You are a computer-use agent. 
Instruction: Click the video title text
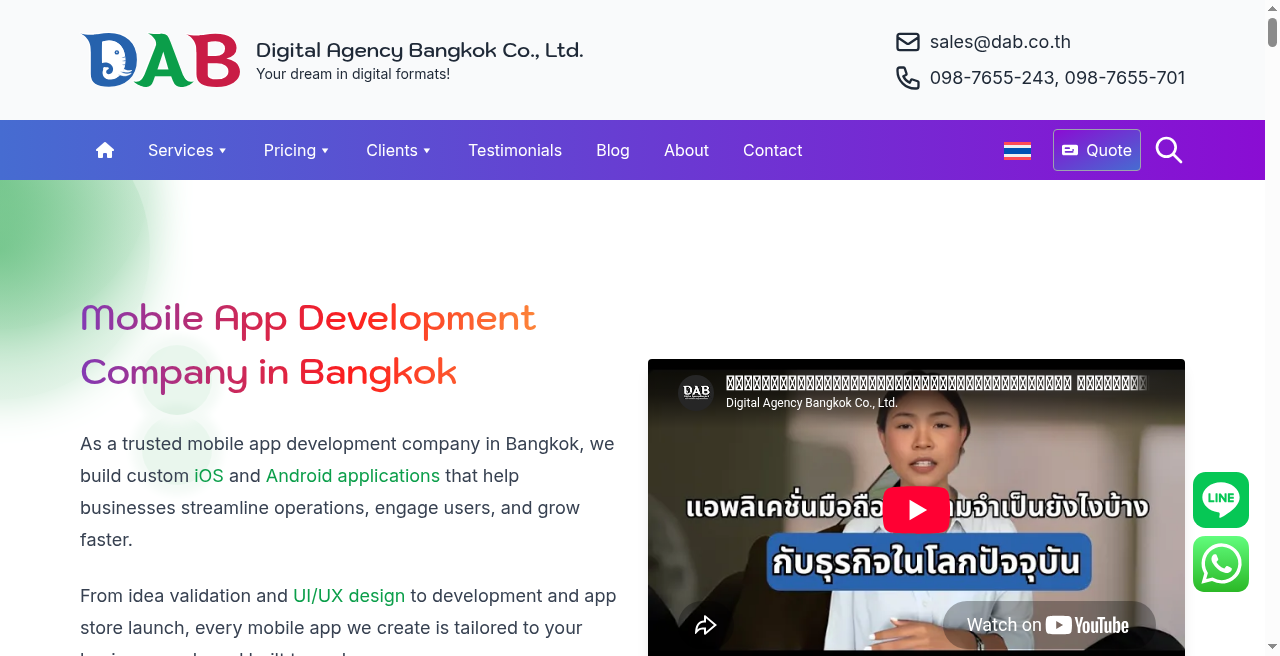pyautogui.click(x=936, y=383)
